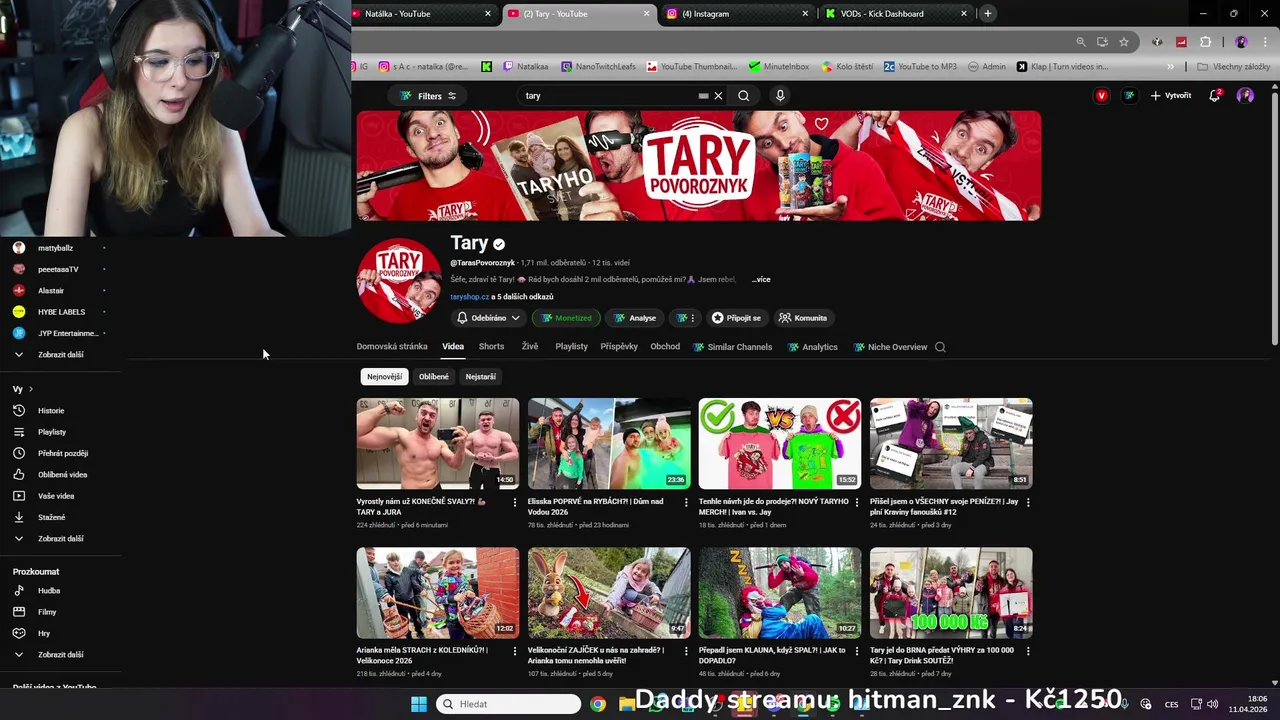
Task: Open Oblíbená videa in the sidebar
Action: click(60, 475)
